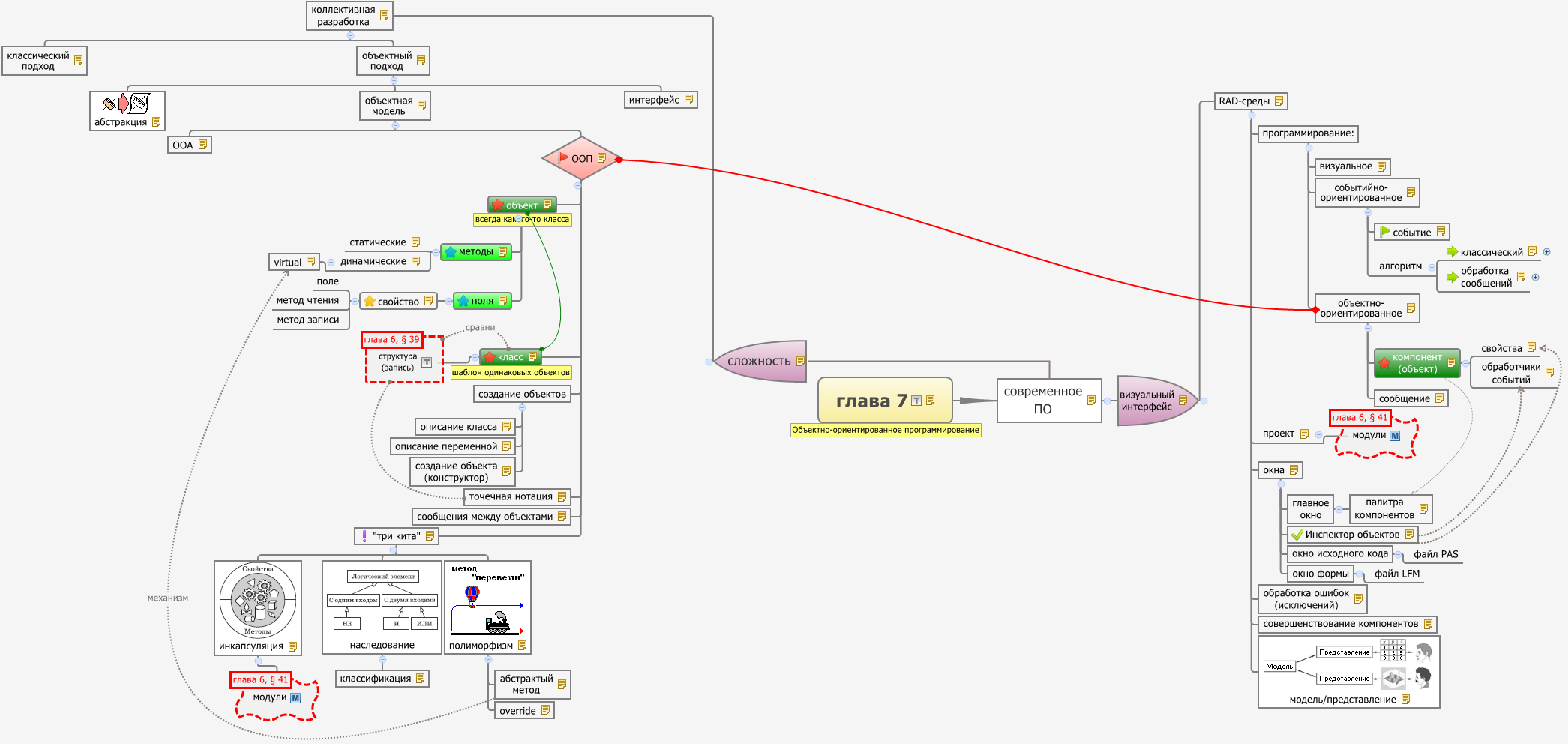Click the red star on the объект node
The height and width of the screenshot is (744, 1568).
point(497,205)
